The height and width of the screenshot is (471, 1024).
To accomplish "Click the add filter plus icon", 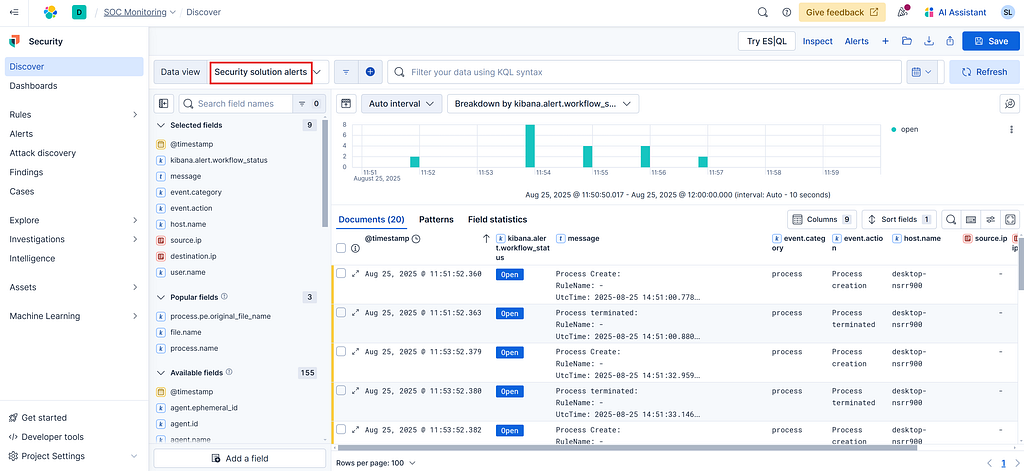I will click(x=370, y=72).
